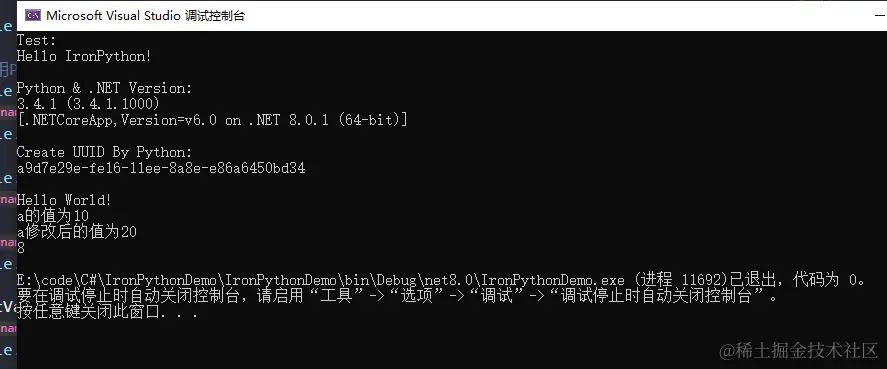
Task: Click the 'Test:' output line
Action: [x=36, y=40]
